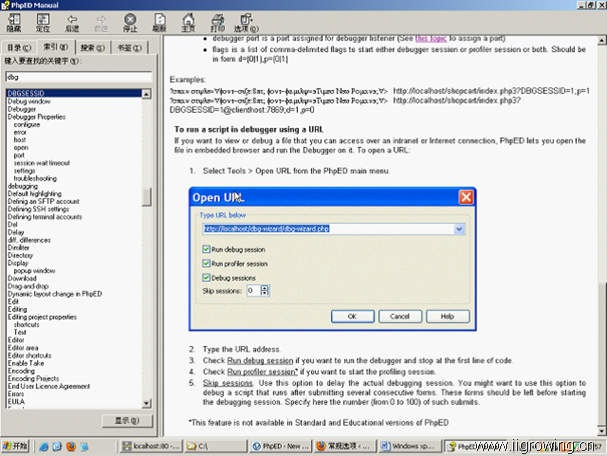Print the topic with the 打印 icon
Image resolution: width=607 pixels, height=456 pixels.
[x=217, y=22]
